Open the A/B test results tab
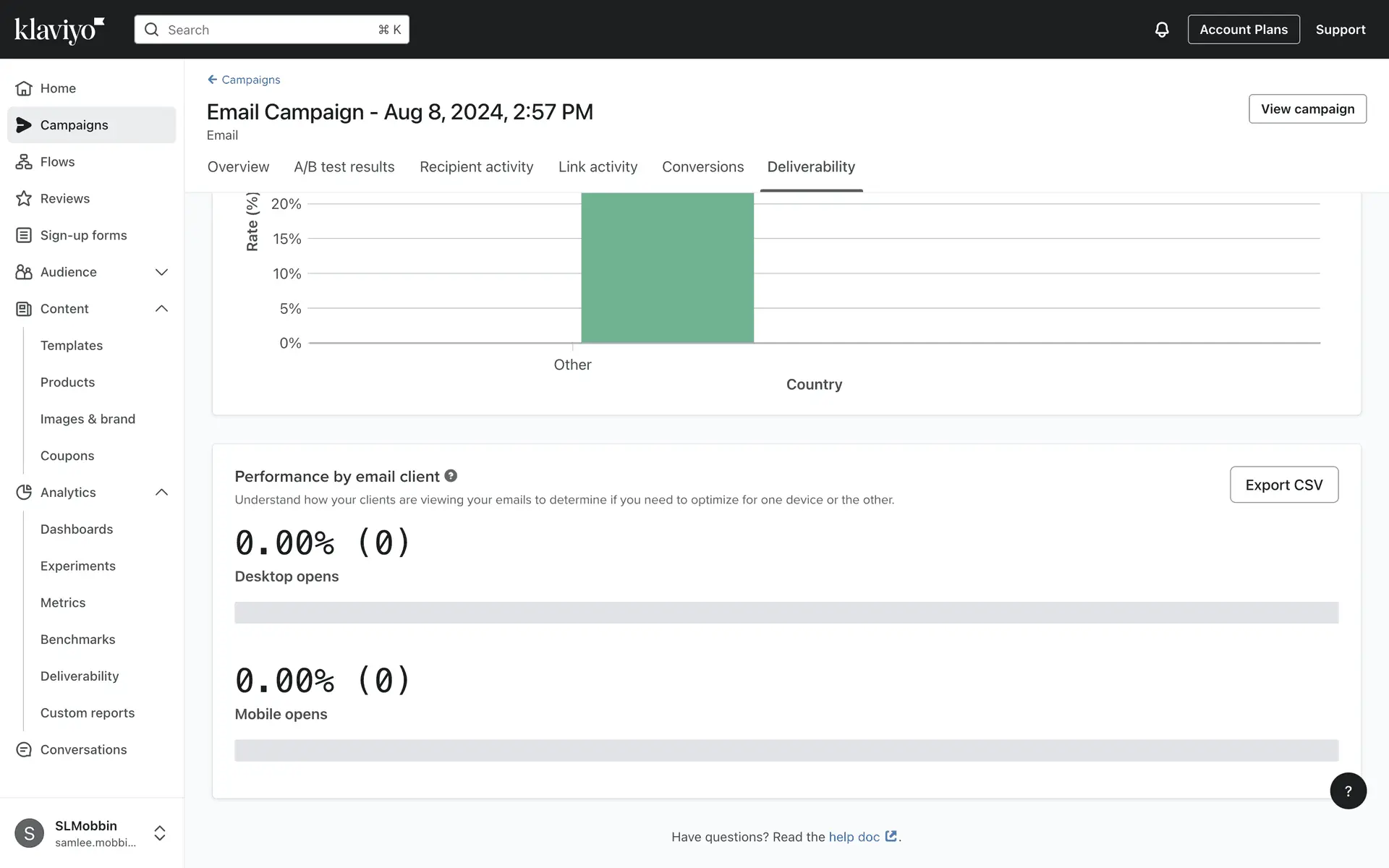Viewport: 1389px width, 868px height. pos(344,167)
